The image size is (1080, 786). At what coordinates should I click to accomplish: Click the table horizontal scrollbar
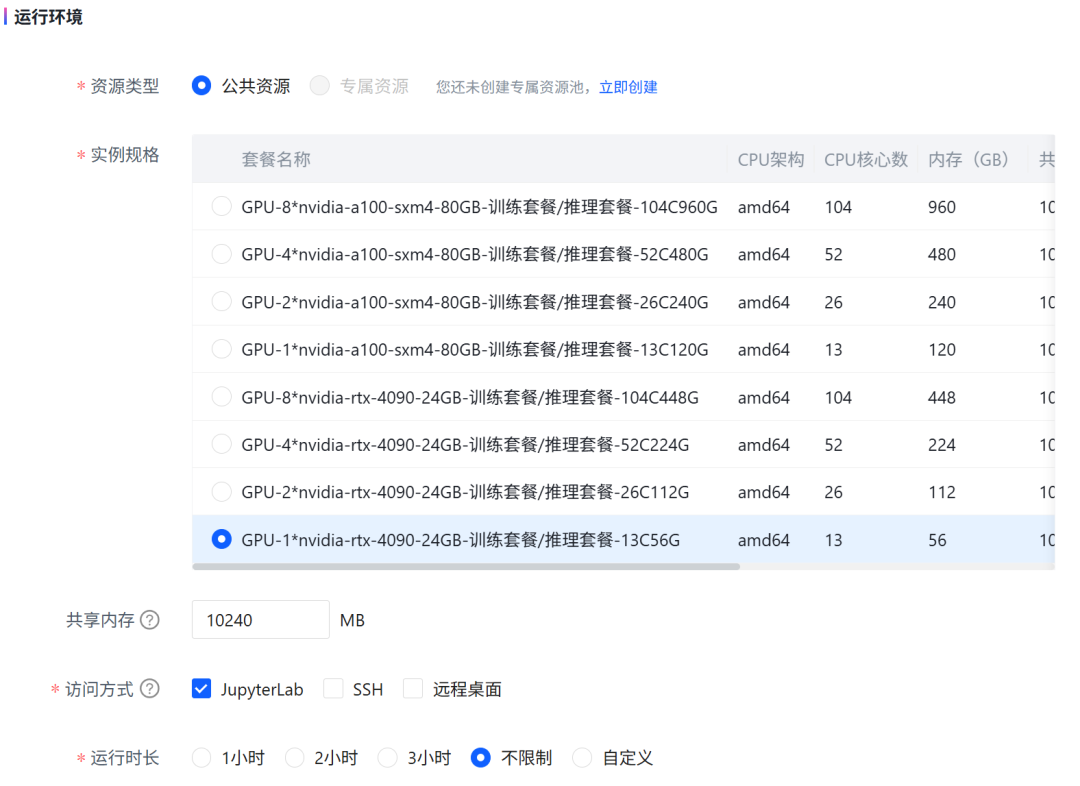point(466,566)
